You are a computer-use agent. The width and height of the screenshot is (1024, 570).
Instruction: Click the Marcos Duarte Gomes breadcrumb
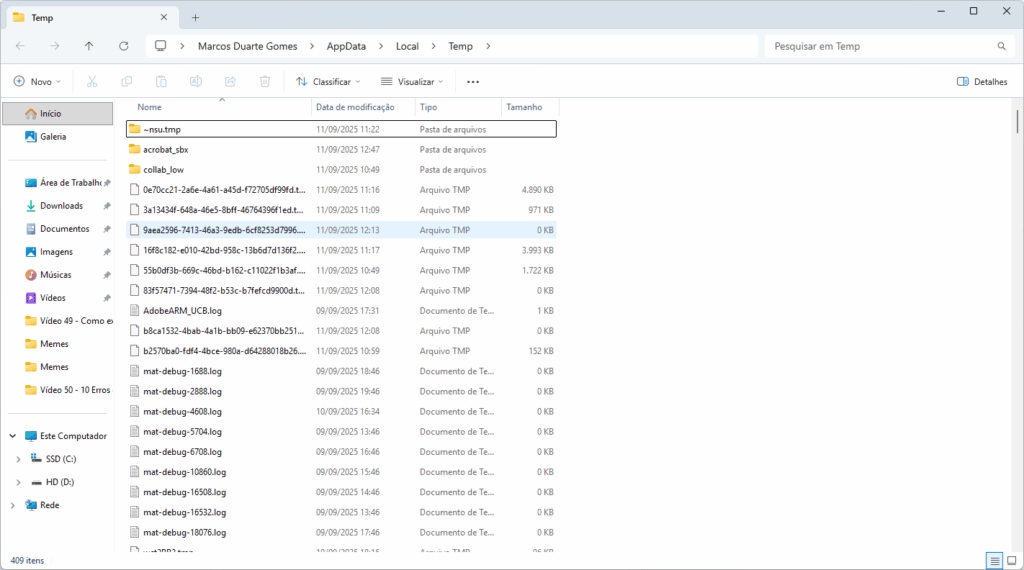point(248,46)
